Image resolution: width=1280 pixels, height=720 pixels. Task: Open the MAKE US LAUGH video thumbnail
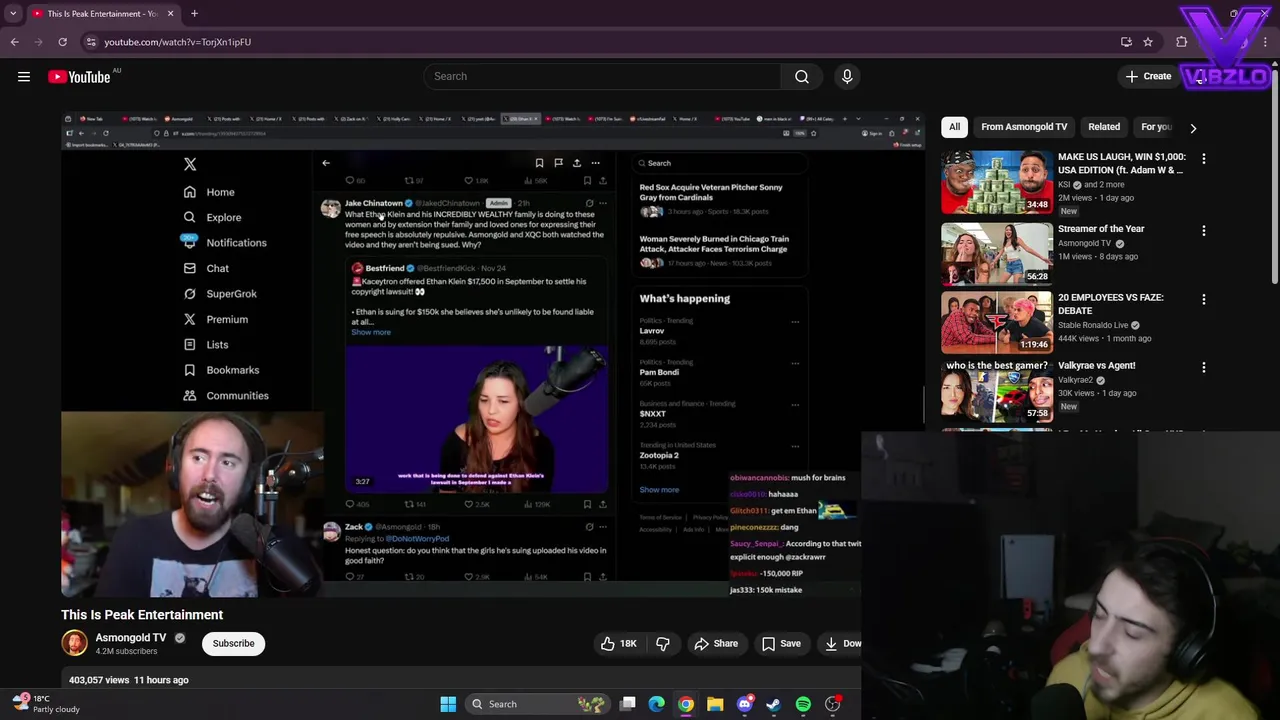click(997, 182)
